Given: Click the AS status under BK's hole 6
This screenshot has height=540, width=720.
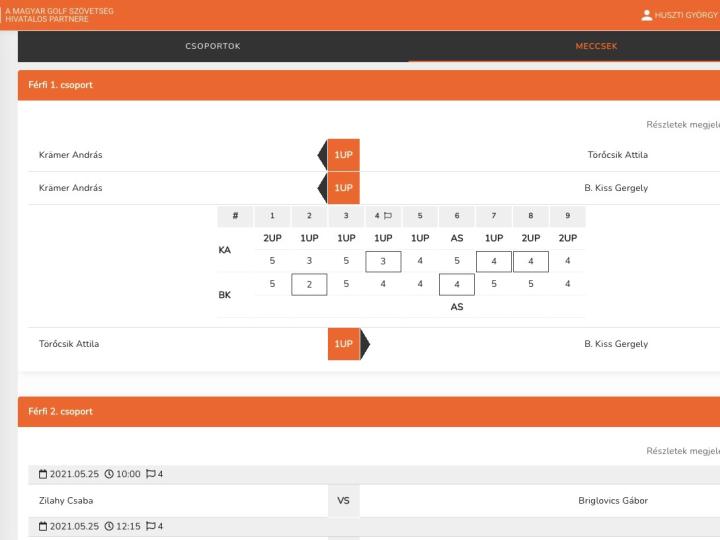Looking at the screenshot, I should pos(457,307).
